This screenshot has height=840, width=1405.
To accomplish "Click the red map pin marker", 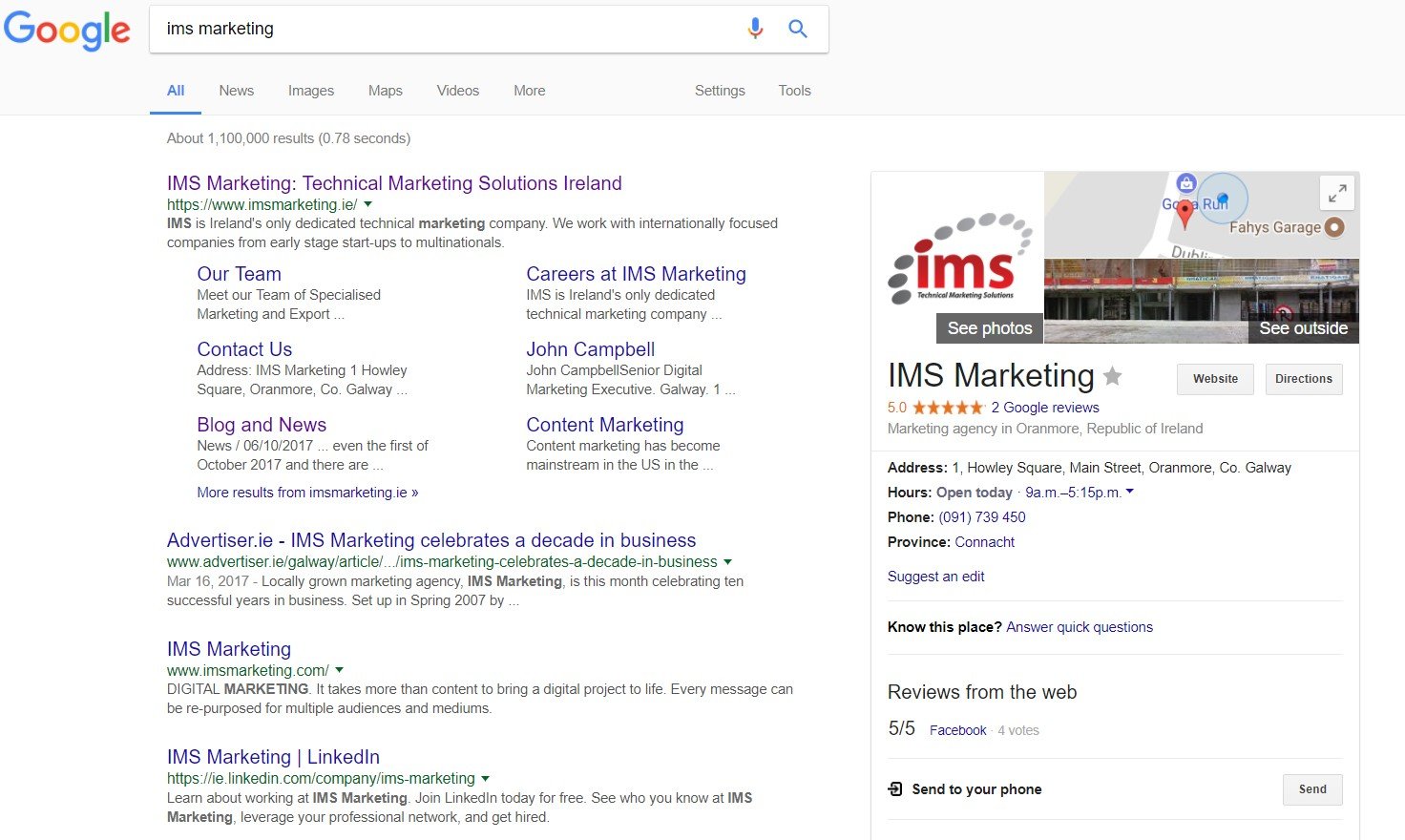I will [1185, 214].
